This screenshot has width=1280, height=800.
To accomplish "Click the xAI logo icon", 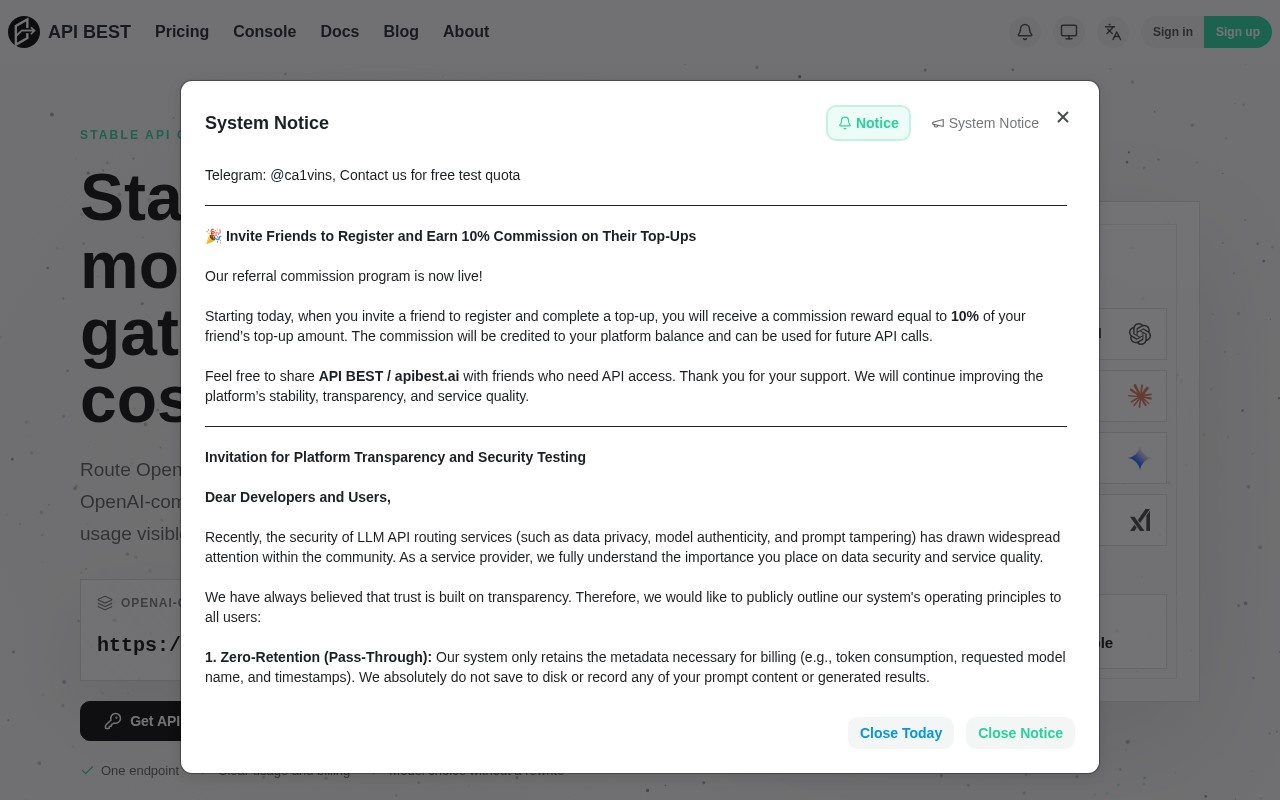I will (1140, 520).
